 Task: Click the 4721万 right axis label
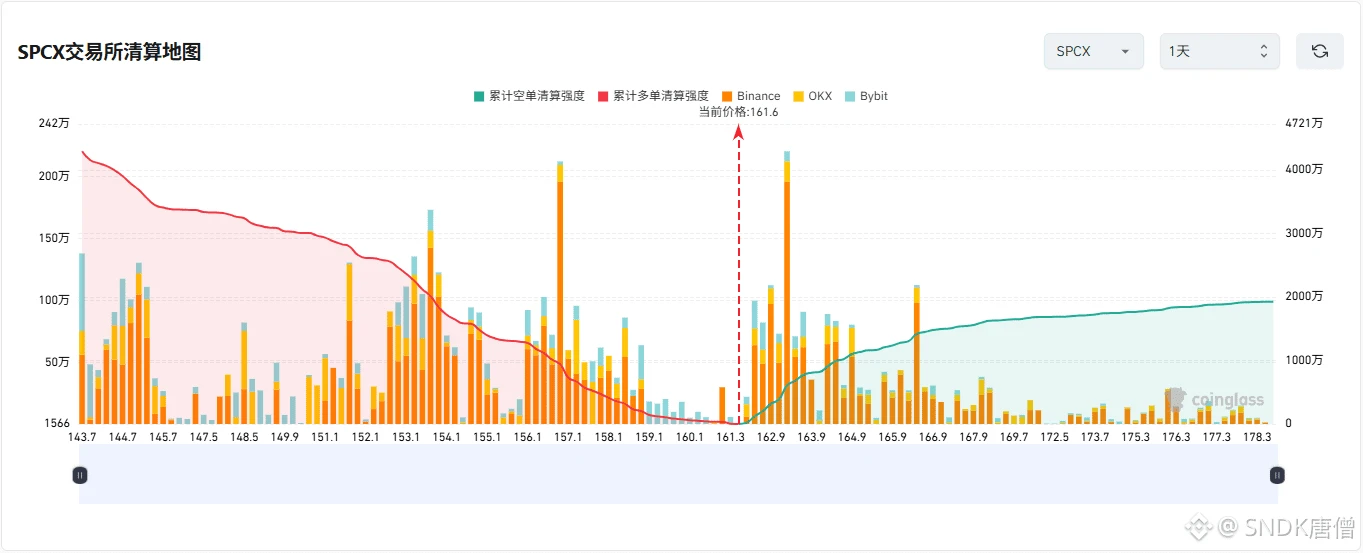click(1304, 123)
